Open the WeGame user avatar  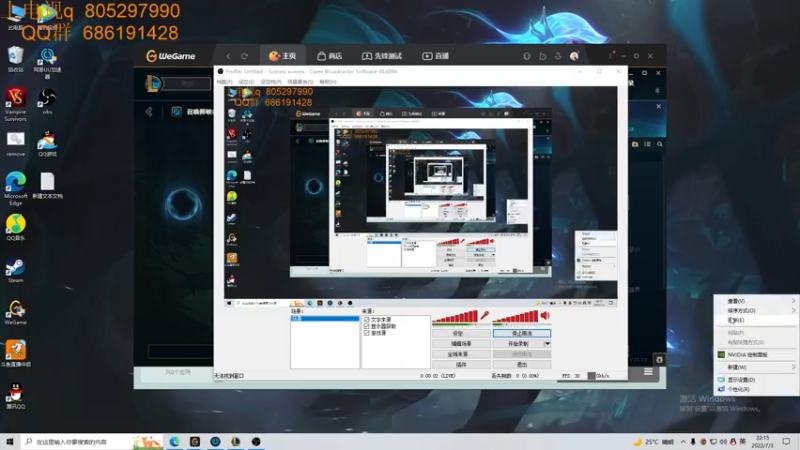point(574,56)
